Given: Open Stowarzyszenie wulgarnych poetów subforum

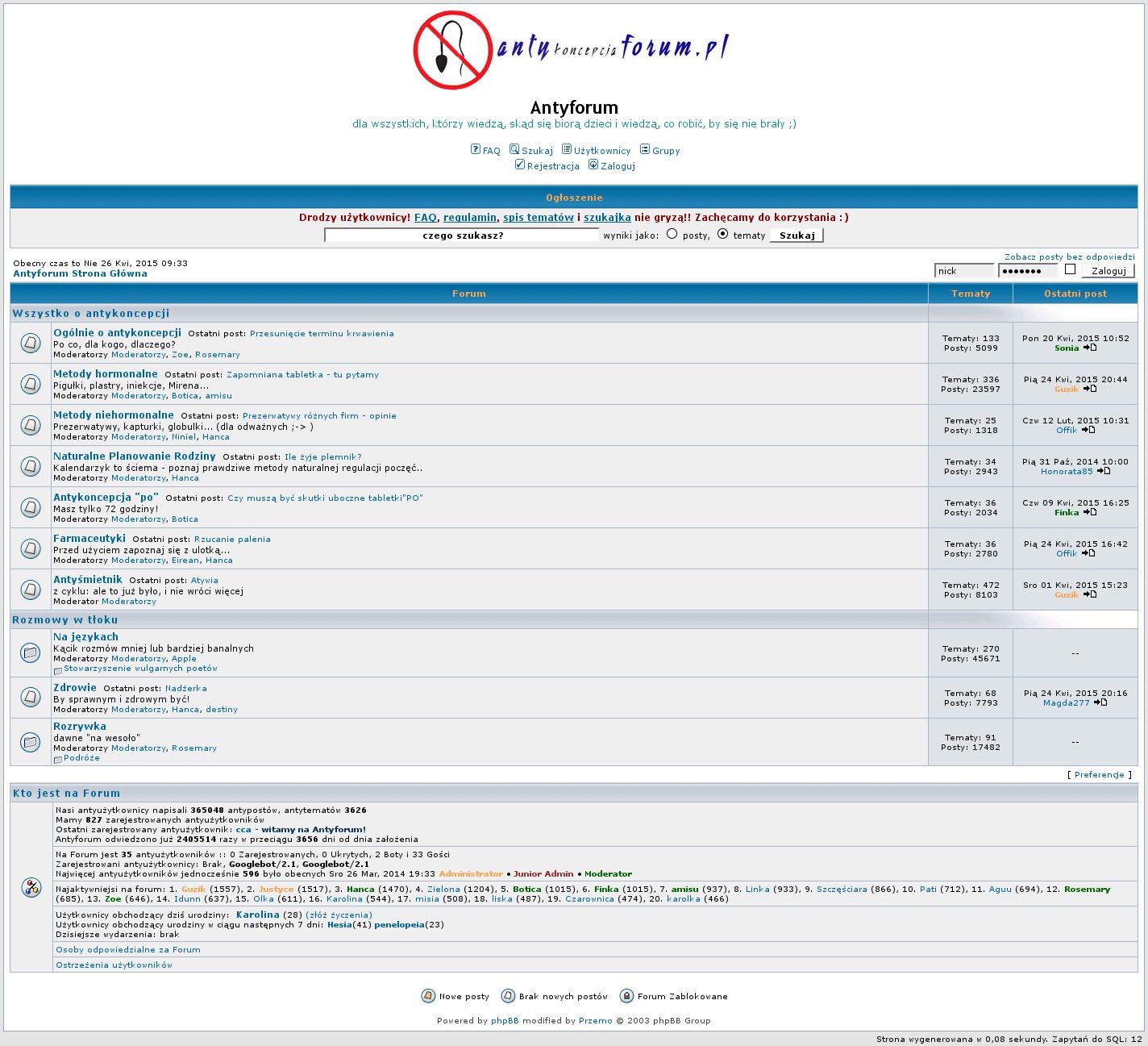Looking at the screenshot, I should pos(140,669).
